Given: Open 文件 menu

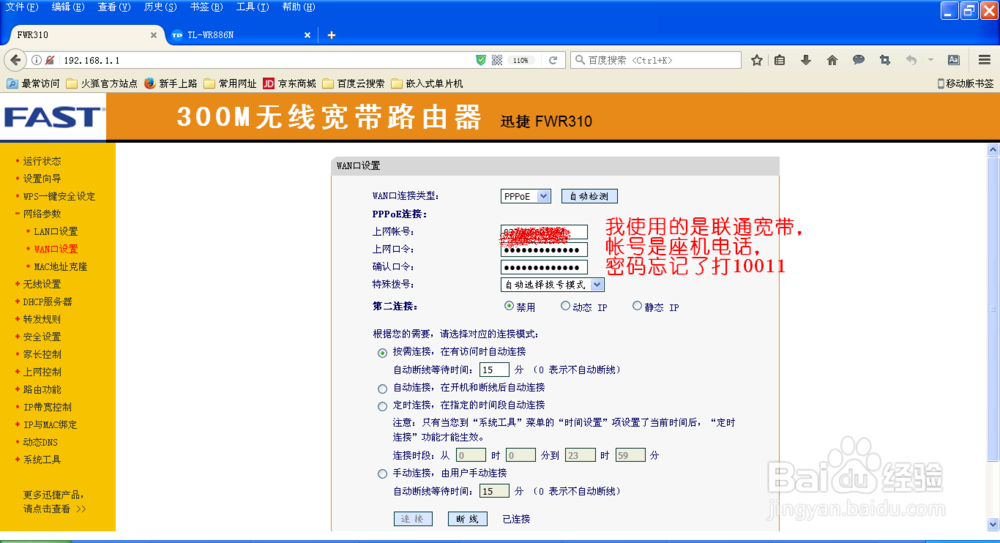Looking at the screenshot, I should click(22, 7).
